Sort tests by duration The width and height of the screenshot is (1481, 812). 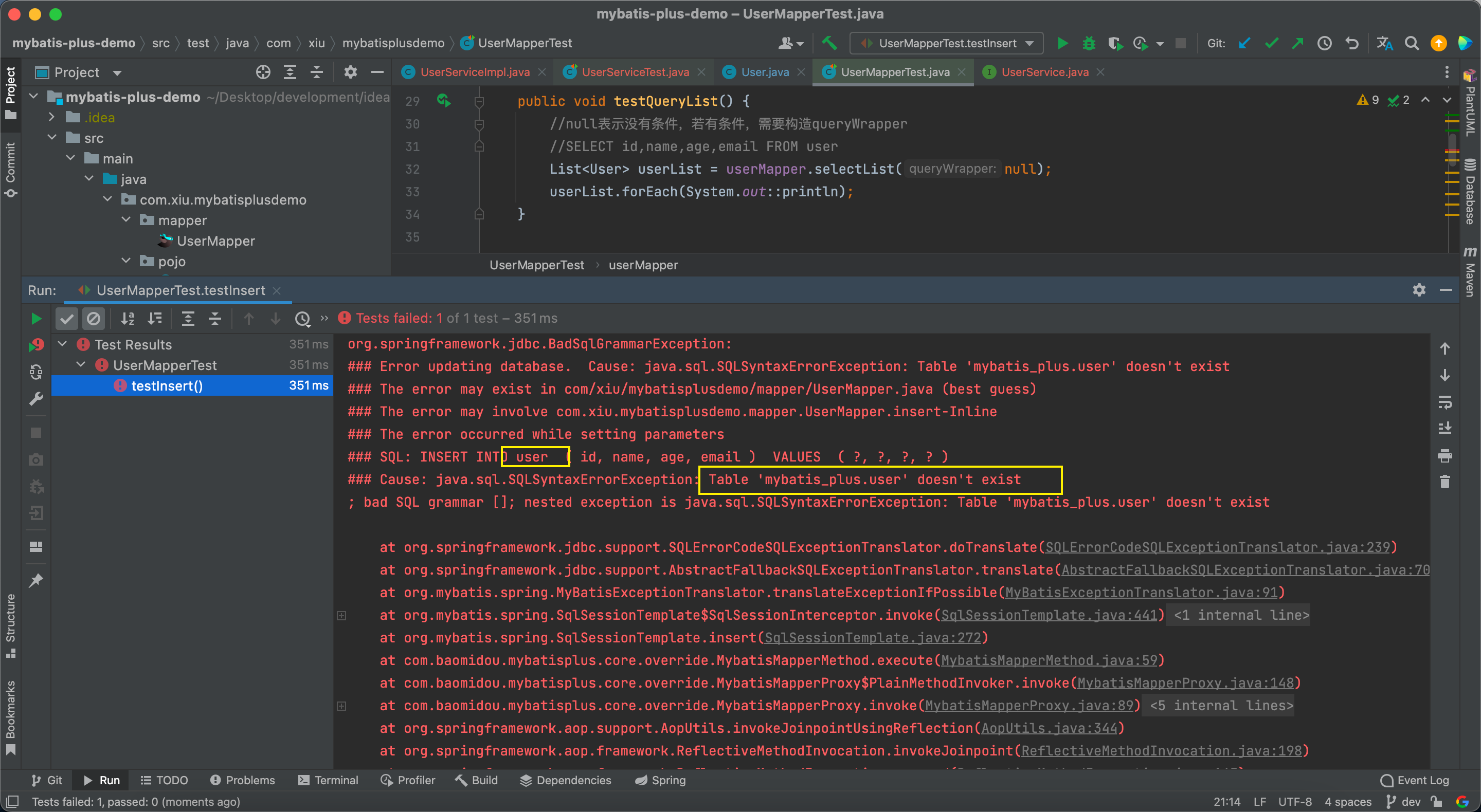pyautogui.click(x=155, y=318)
